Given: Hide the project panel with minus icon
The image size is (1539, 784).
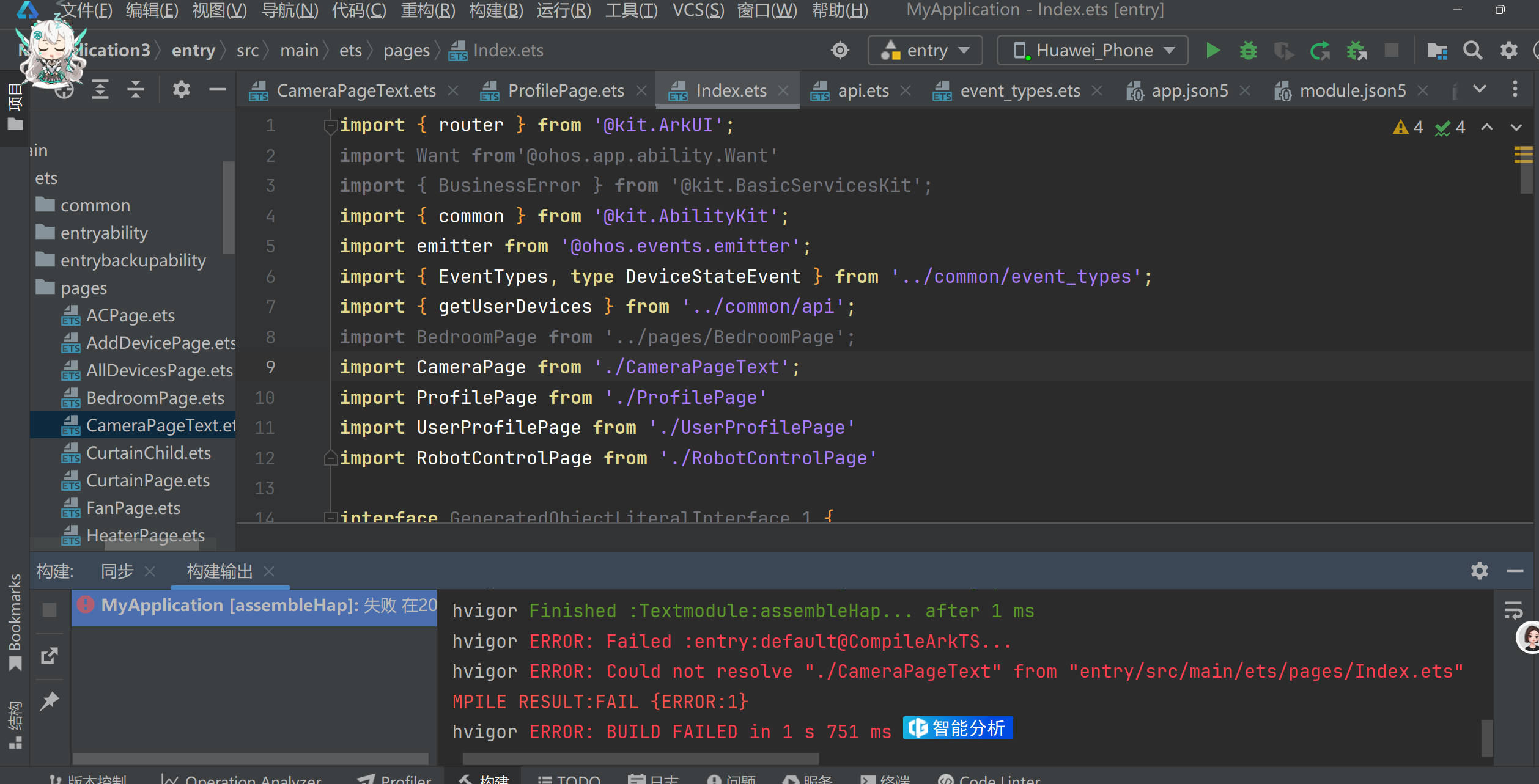Looking at the screenshot, I should click(x=217, y=90).
